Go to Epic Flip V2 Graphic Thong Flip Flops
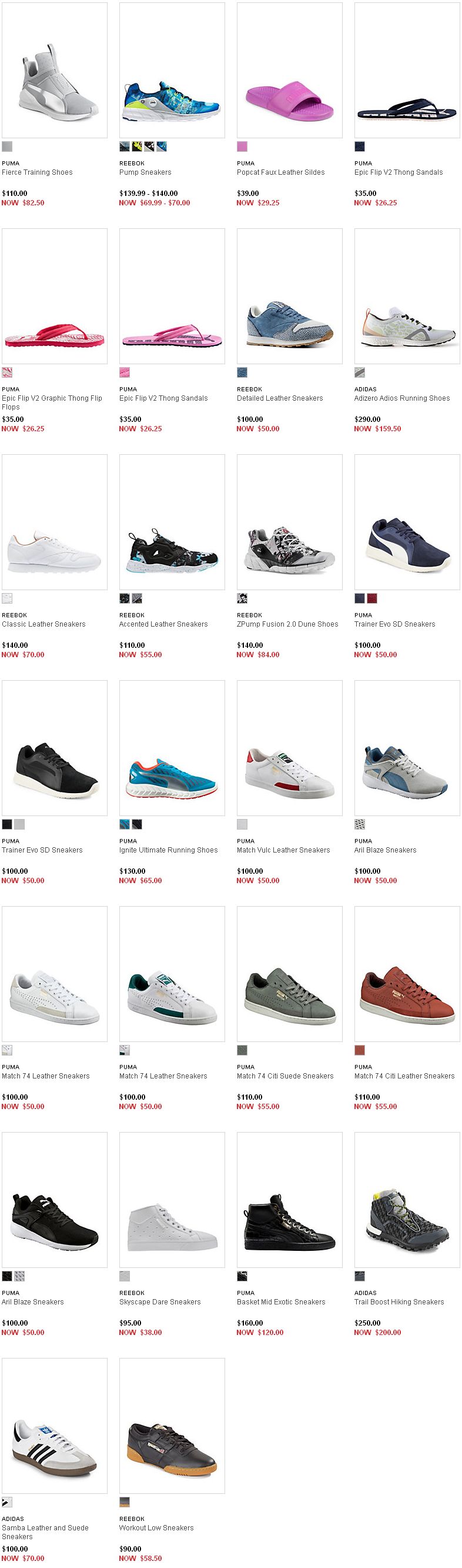 coord(52,402)
